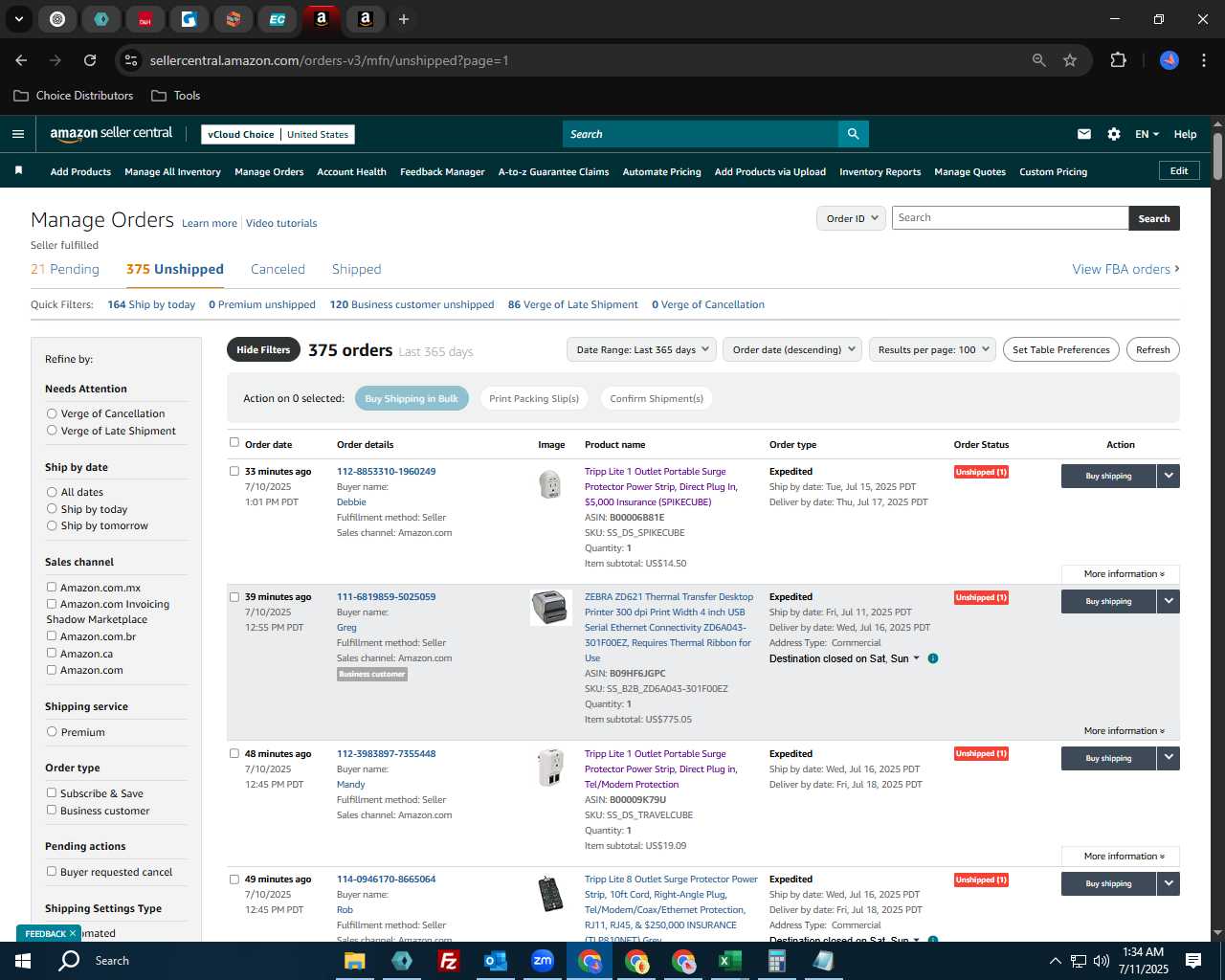
Task: Switch to the Canceled tab
Action: point(278,269)
